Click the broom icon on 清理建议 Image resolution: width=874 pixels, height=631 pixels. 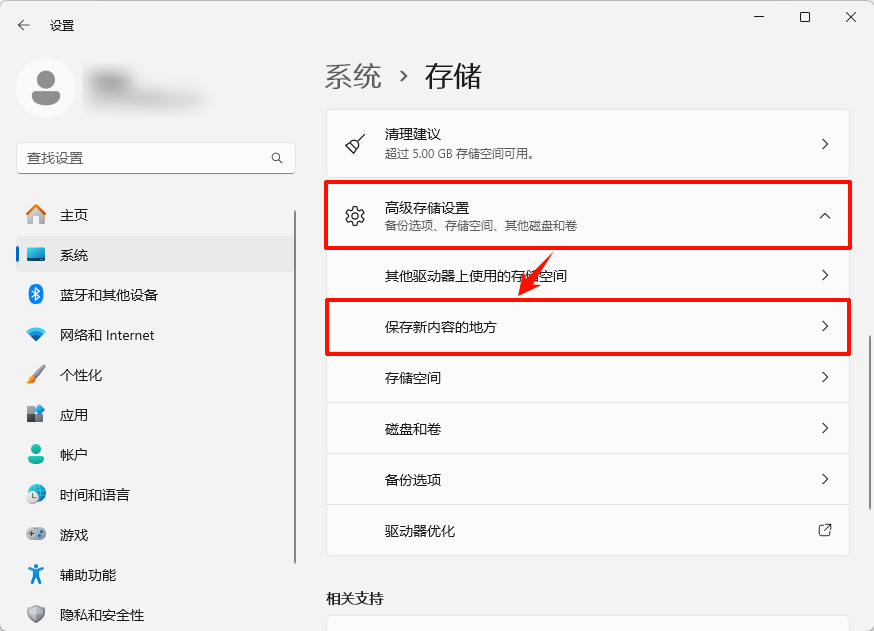point(355,142)
